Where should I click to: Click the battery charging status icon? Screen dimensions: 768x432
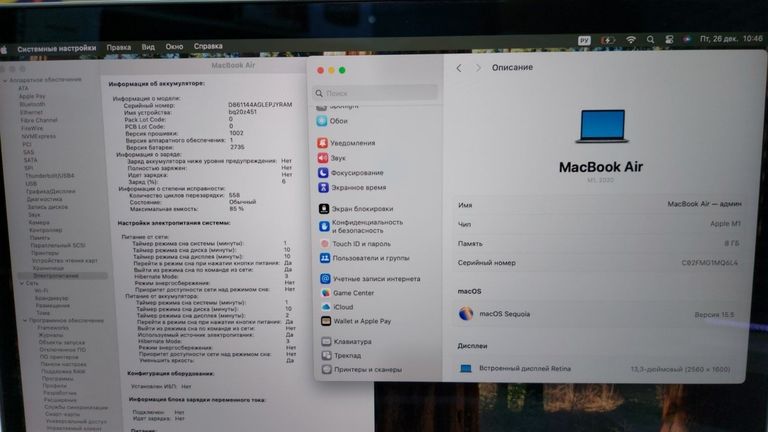pos(608,40)
